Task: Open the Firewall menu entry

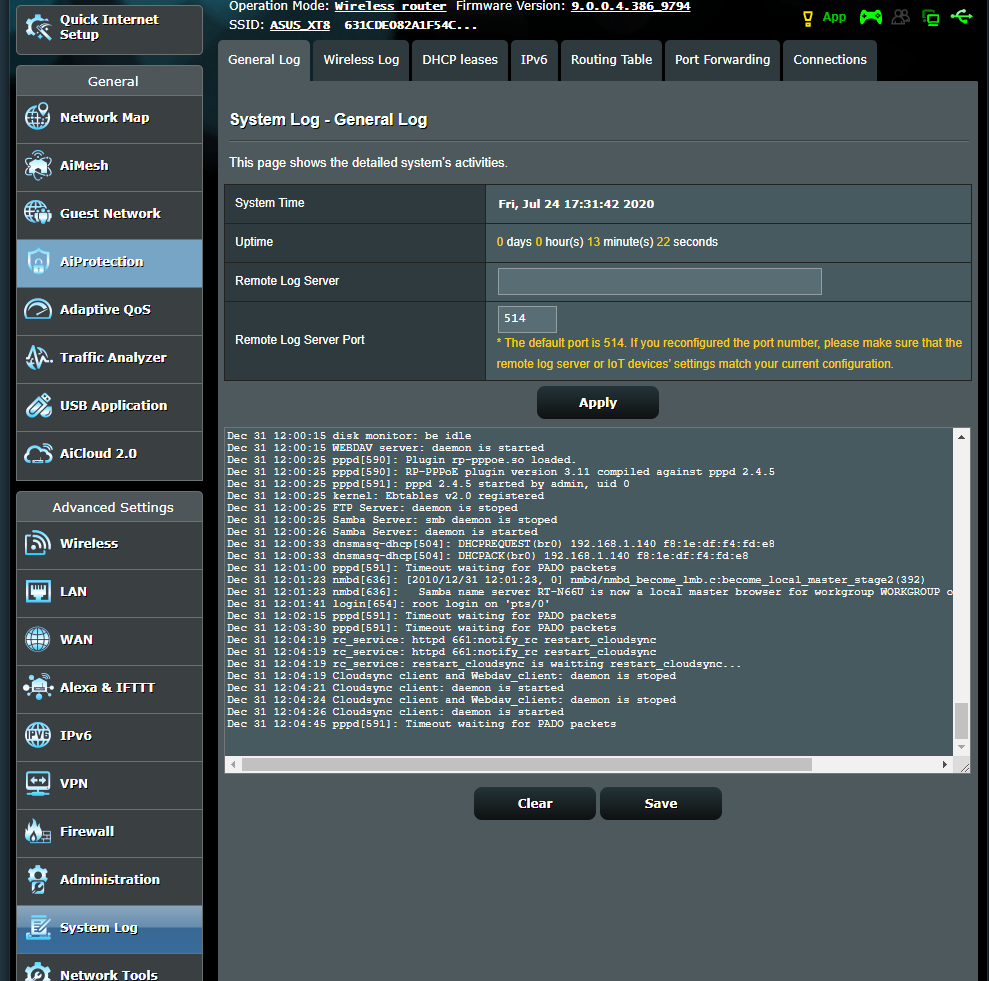Action: (x=110, y=831)
